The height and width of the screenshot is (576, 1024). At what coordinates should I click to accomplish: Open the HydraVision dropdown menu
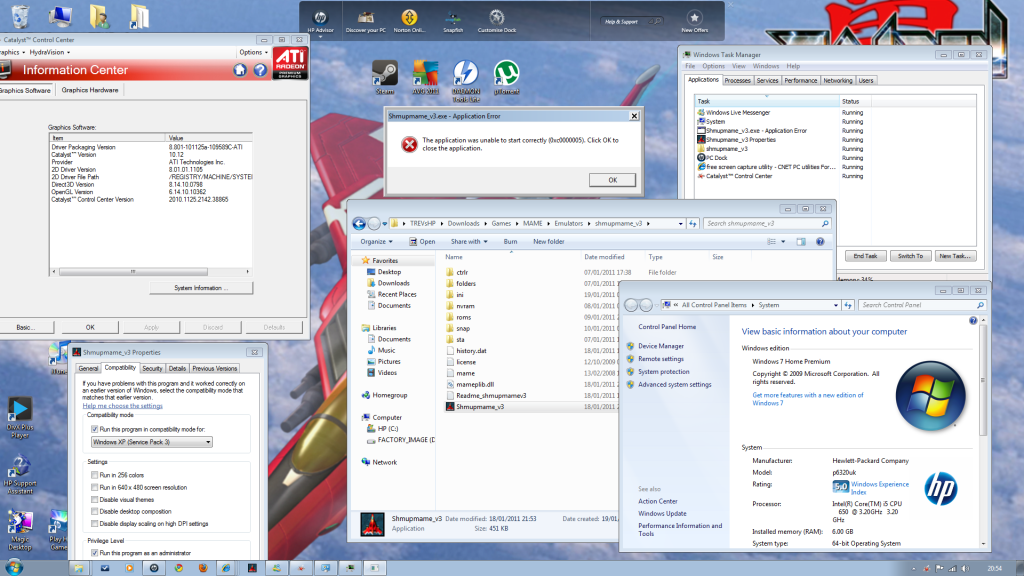tap(50, 52)
